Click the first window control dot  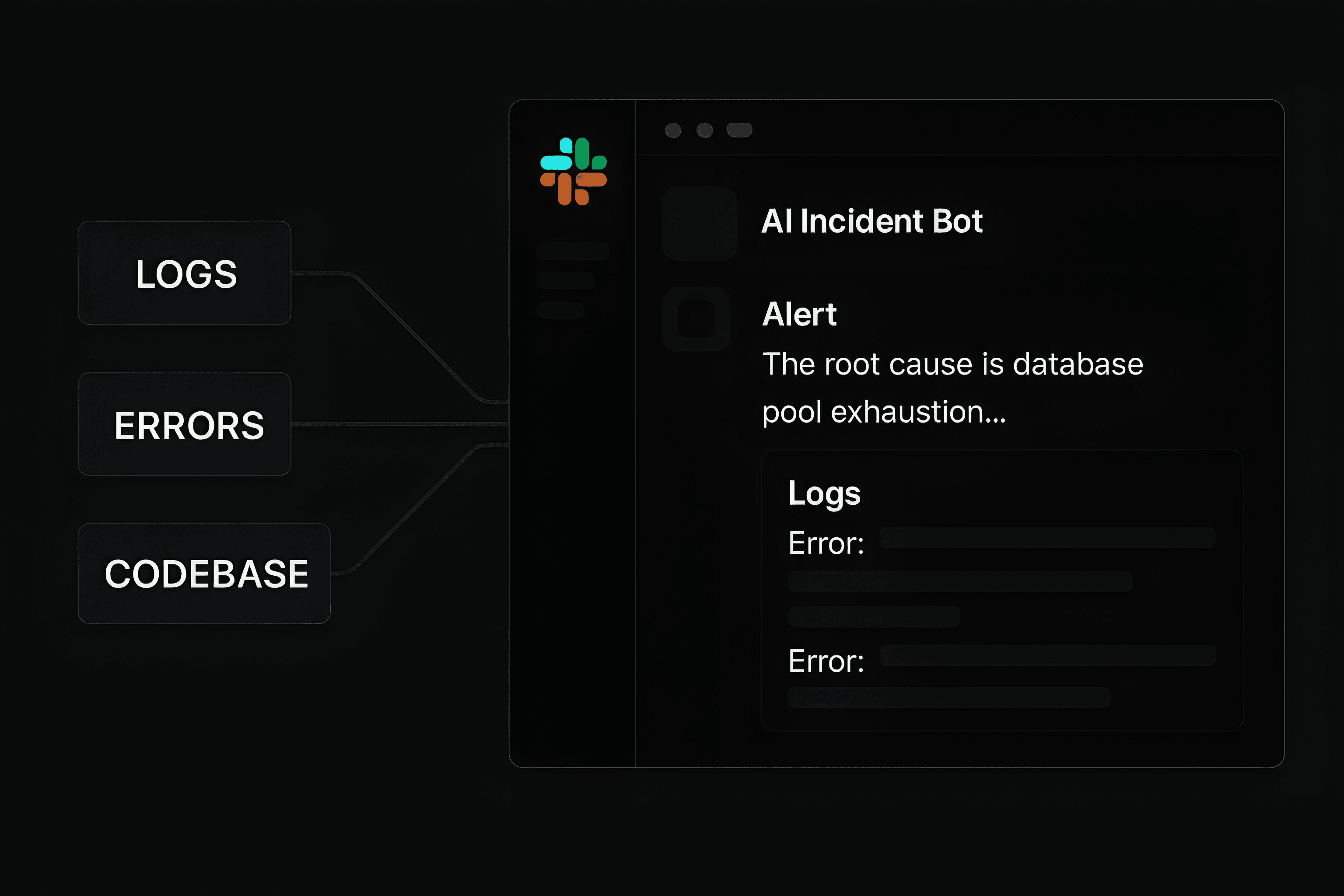(673, 130)
